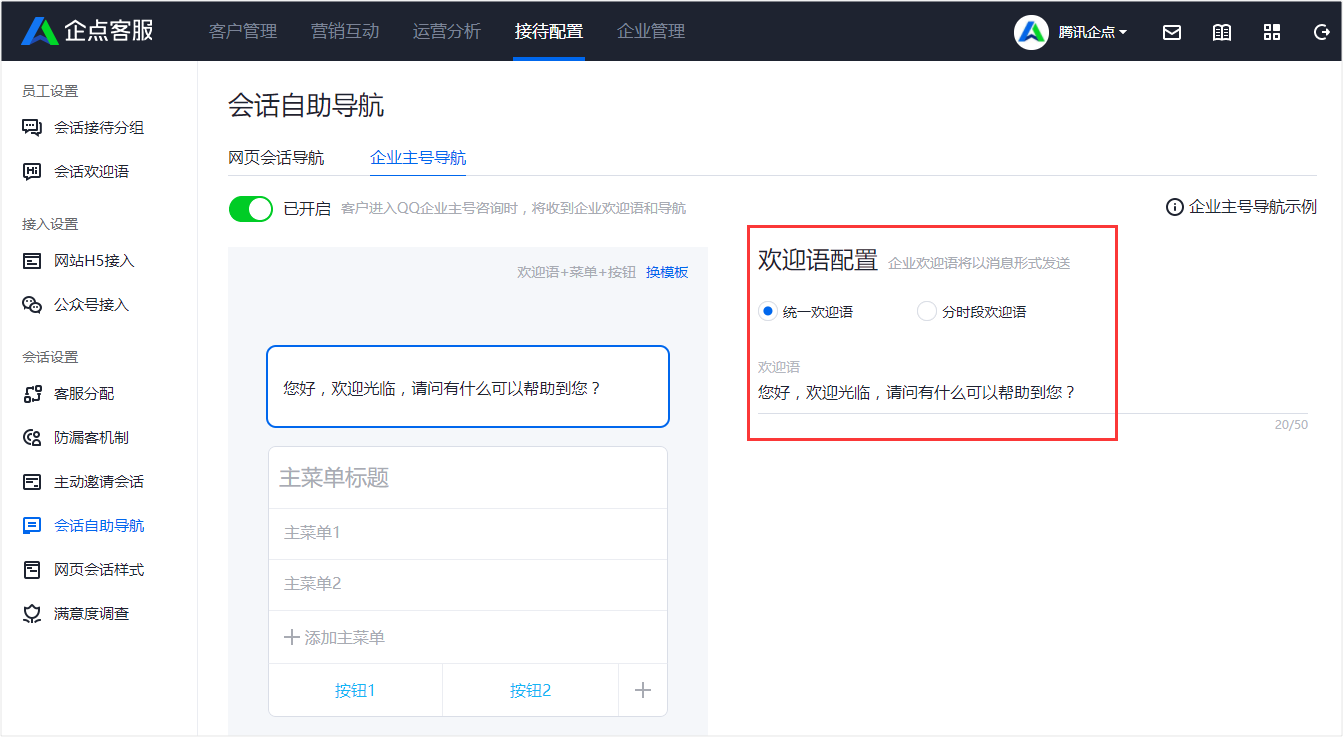Open the apps grid icon
Viewport: 1343px width, 737px height.
[x=1272, y=32]
